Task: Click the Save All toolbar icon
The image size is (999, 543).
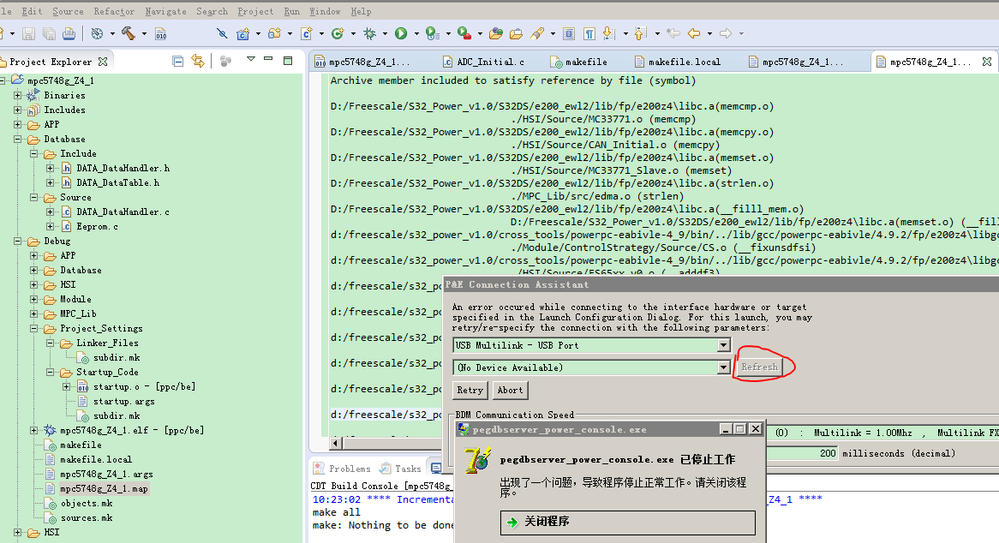Action: [48, 34]
